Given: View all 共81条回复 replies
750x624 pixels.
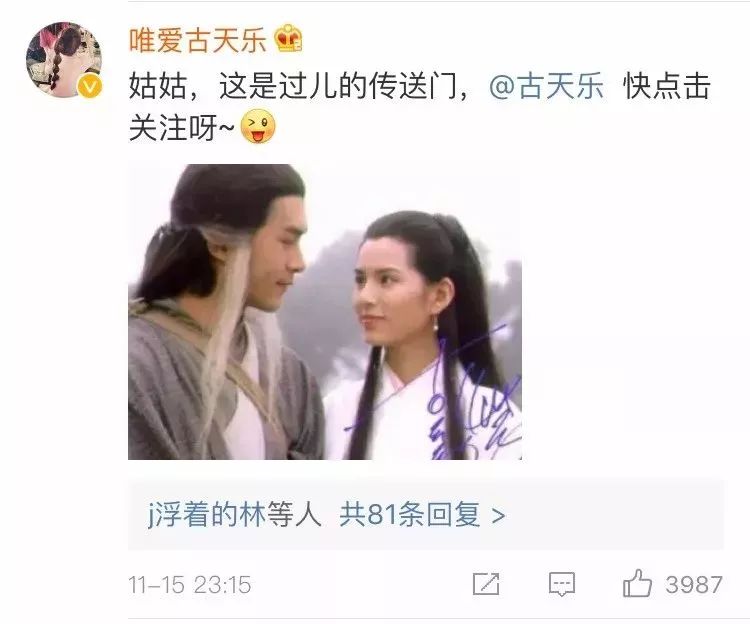Looking at the screenshot, I should (x=409, y=515).
